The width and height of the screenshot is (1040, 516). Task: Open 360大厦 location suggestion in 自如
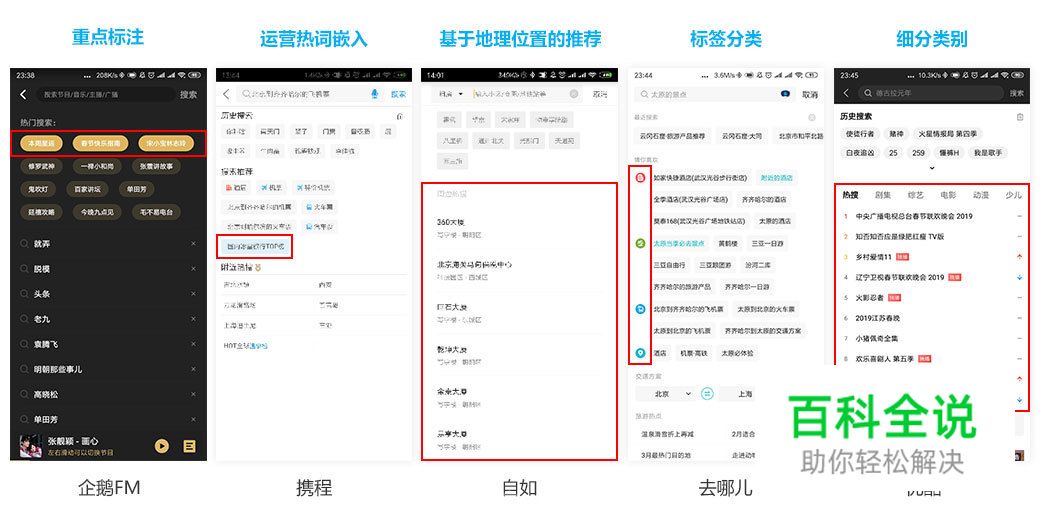519,227
